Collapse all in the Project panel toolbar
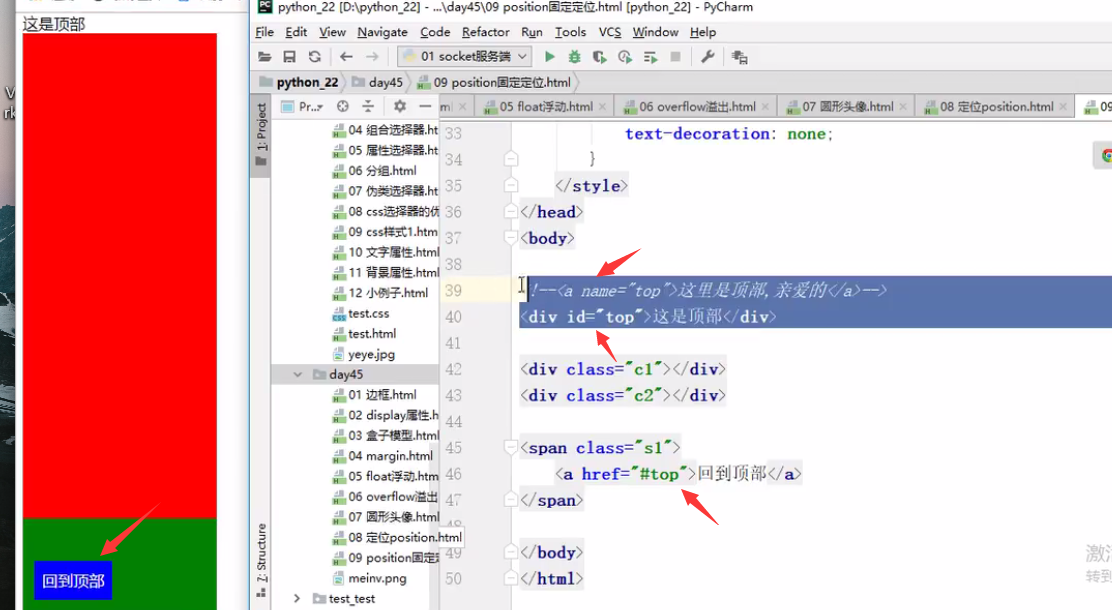Viewport: 1112px width, 610px height. click(368, 106)
